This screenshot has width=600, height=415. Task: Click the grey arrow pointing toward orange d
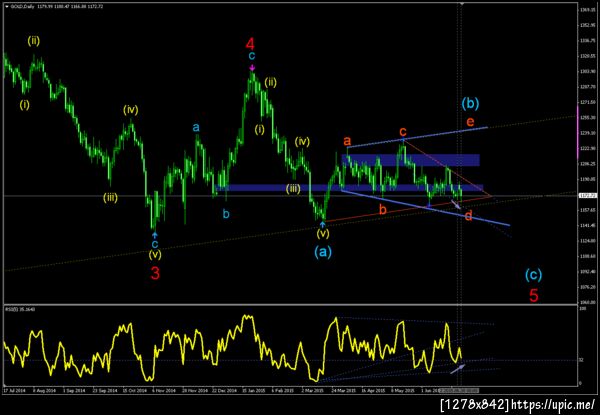[x=455, y=204]
